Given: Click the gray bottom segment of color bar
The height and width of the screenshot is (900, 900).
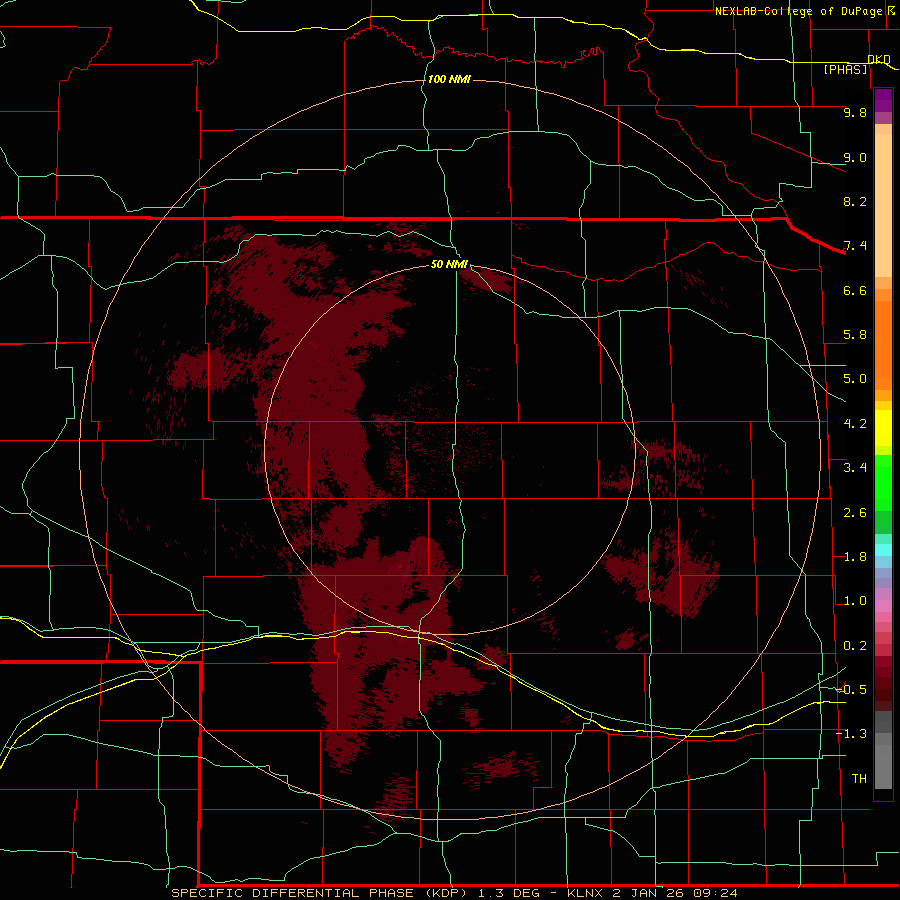Looking at the screenshot, I should (x=883, y=766).
